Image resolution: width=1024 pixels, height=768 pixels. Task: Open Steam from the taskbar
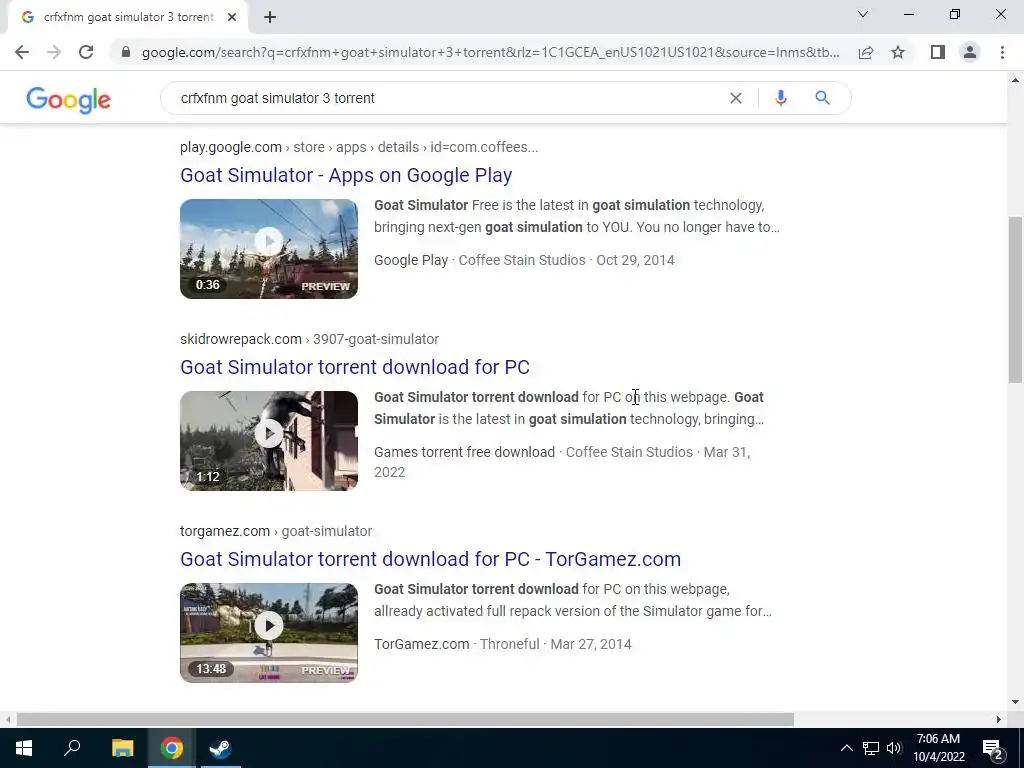point(221,748)
